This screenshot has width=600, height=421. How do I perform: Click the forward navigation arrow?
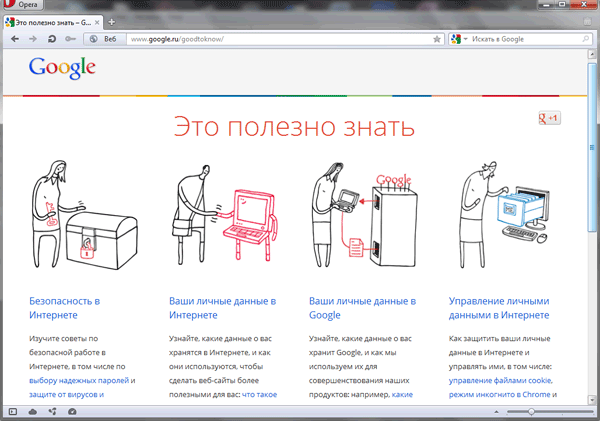point(33,39)
